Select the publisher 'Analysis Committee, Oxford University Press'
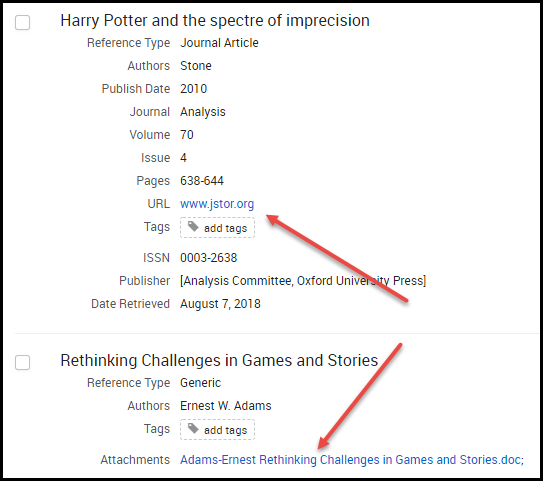 coord(303,281)
